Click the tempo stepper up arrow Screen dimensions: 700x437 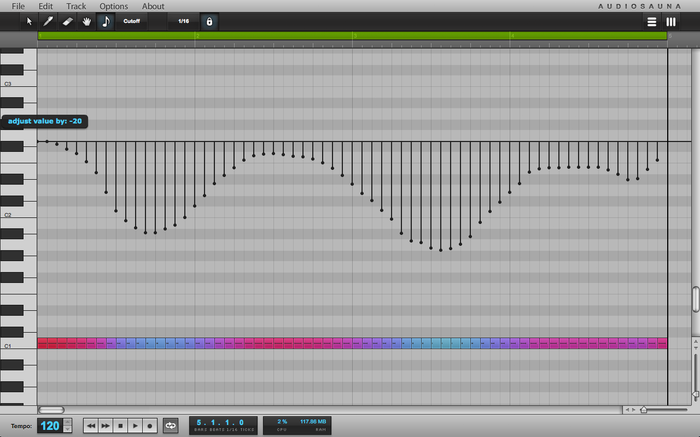66,421
